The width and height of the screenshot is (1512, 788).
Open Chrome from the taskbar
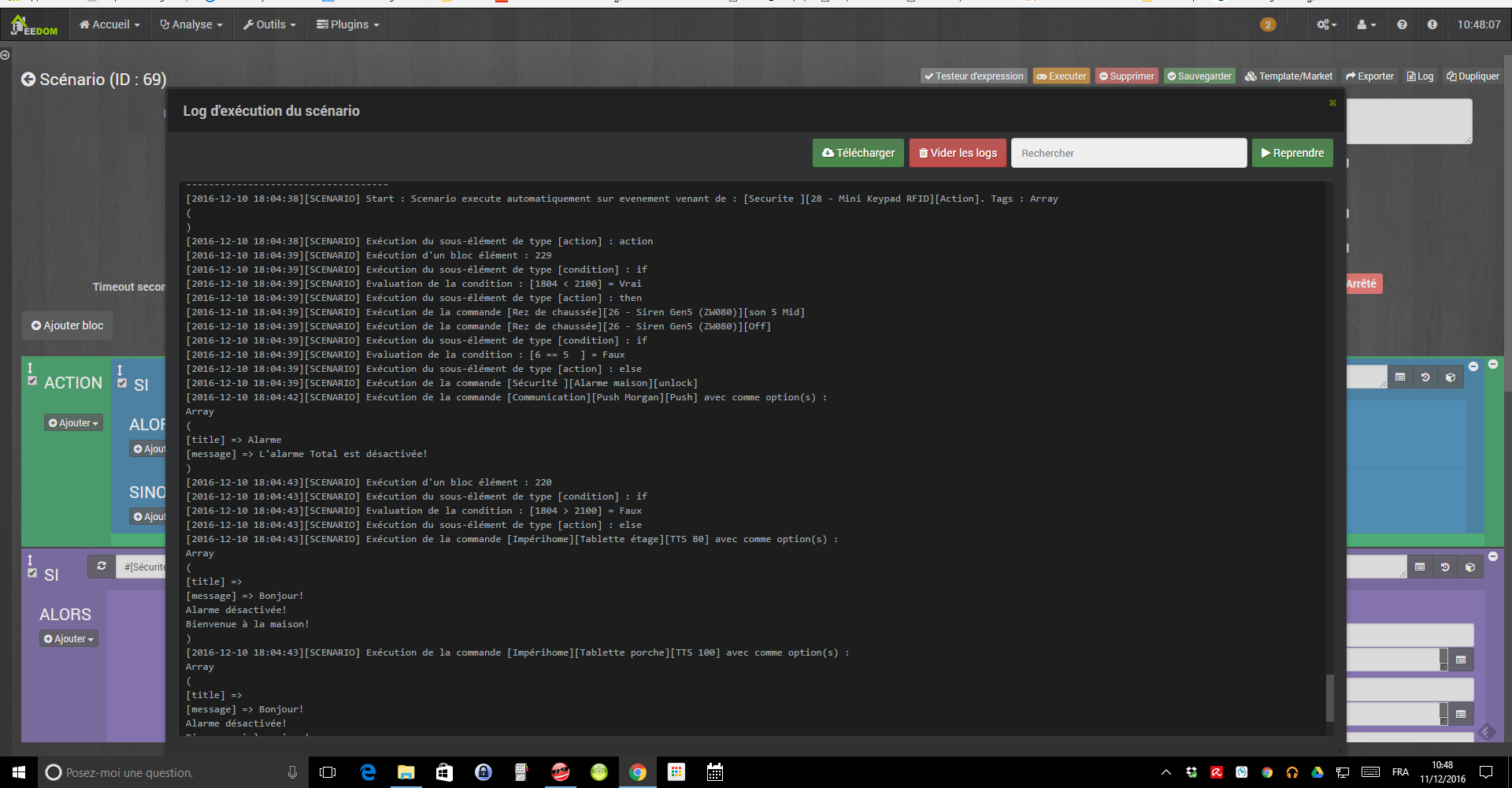pyautogui.click(x=638, y=772)
